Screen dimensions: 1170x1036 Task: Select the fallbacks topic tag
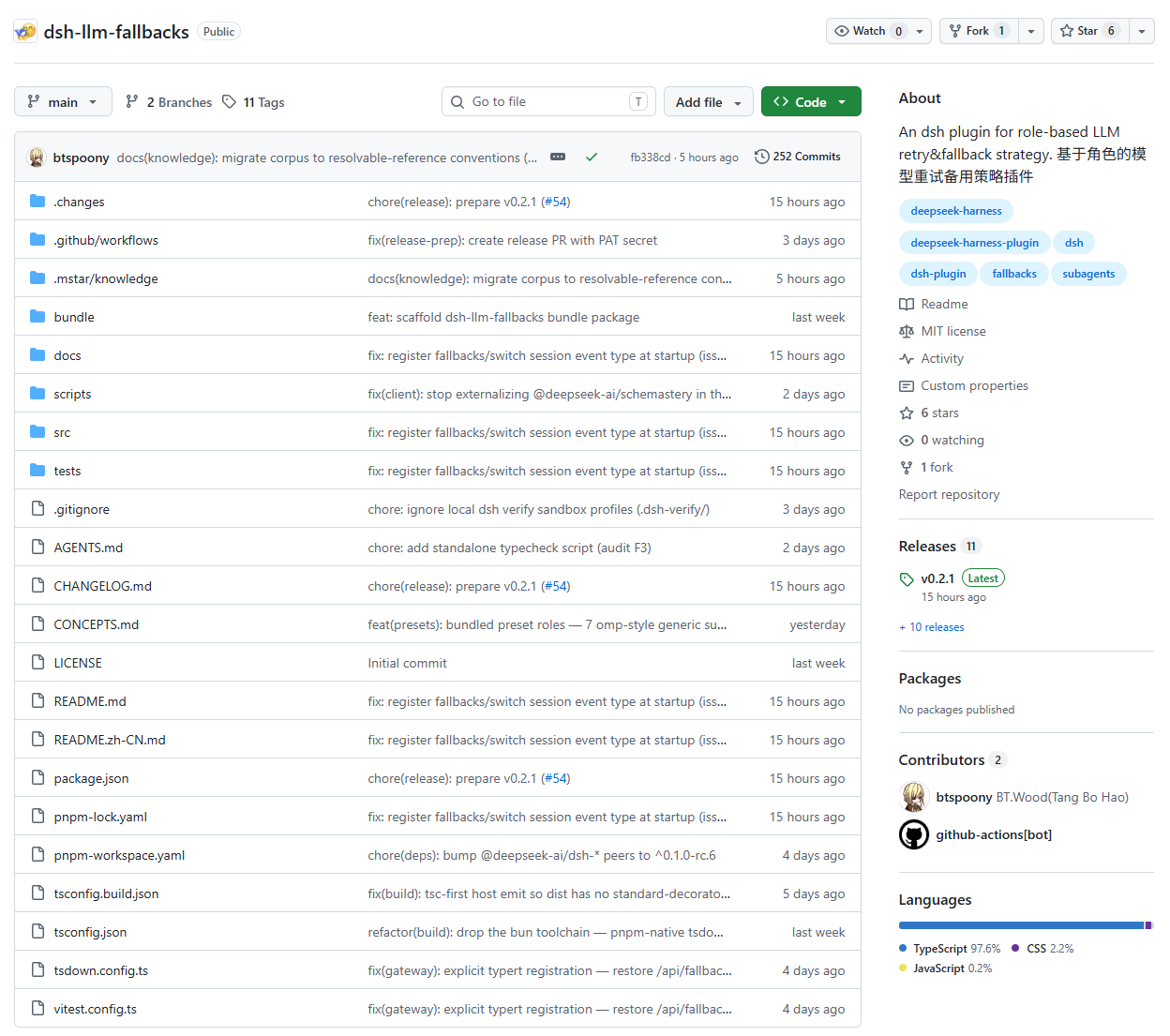[x=1014, y=274]
